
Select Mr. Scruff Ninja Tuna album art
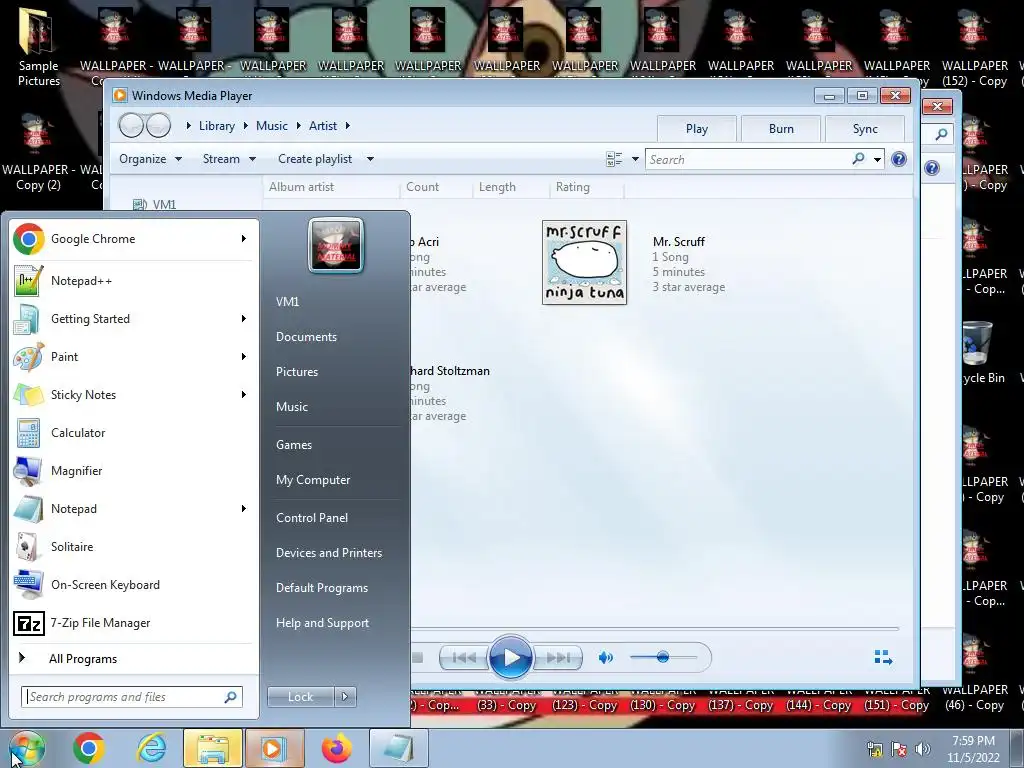(x=584, y=263)
